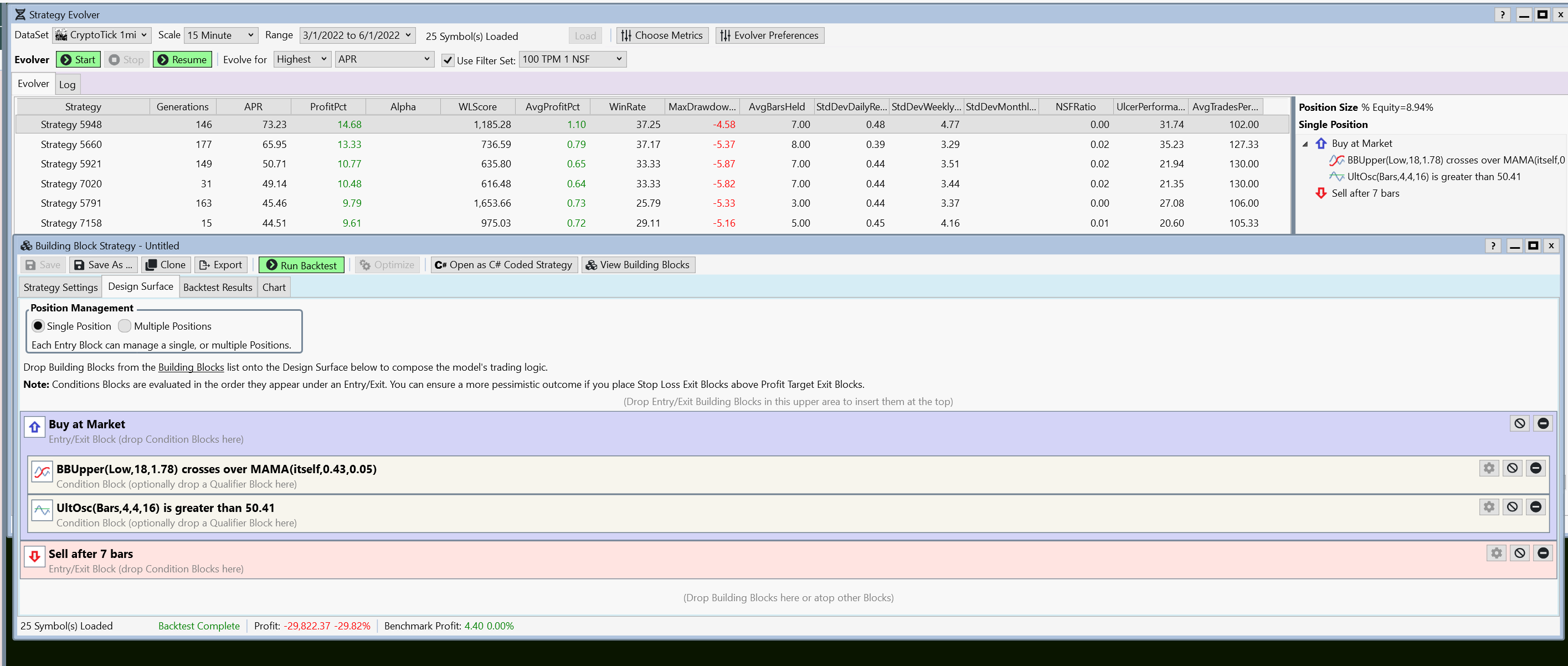Open the Building Blocks link
This screenshot has height=666, width=1568.
(x=191, y=367)
